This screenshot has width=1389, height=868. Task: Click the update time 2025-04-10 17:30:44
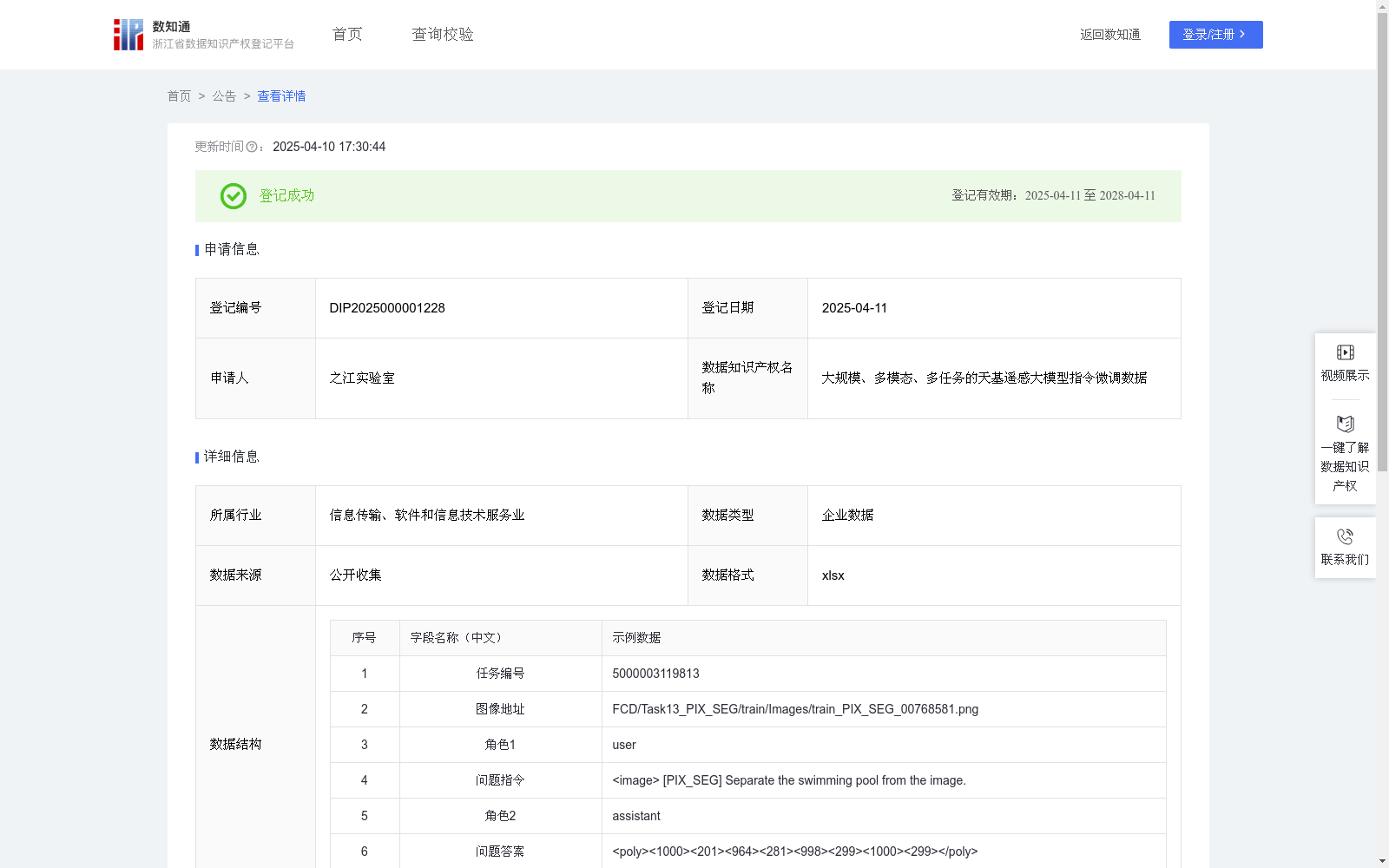click(329, 147)
